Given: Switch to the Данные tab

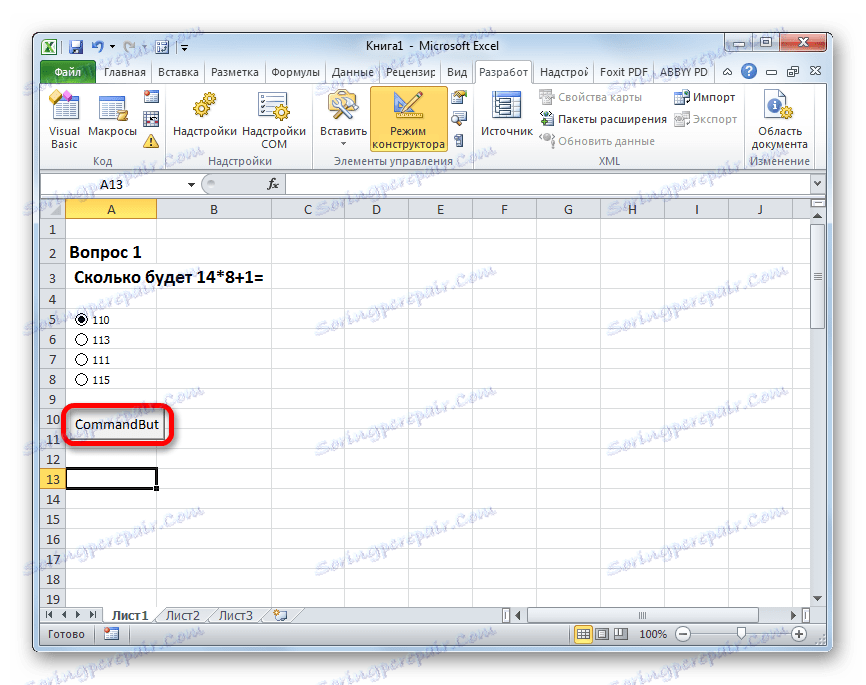Looking at the screenshot, I should point(352,72).
